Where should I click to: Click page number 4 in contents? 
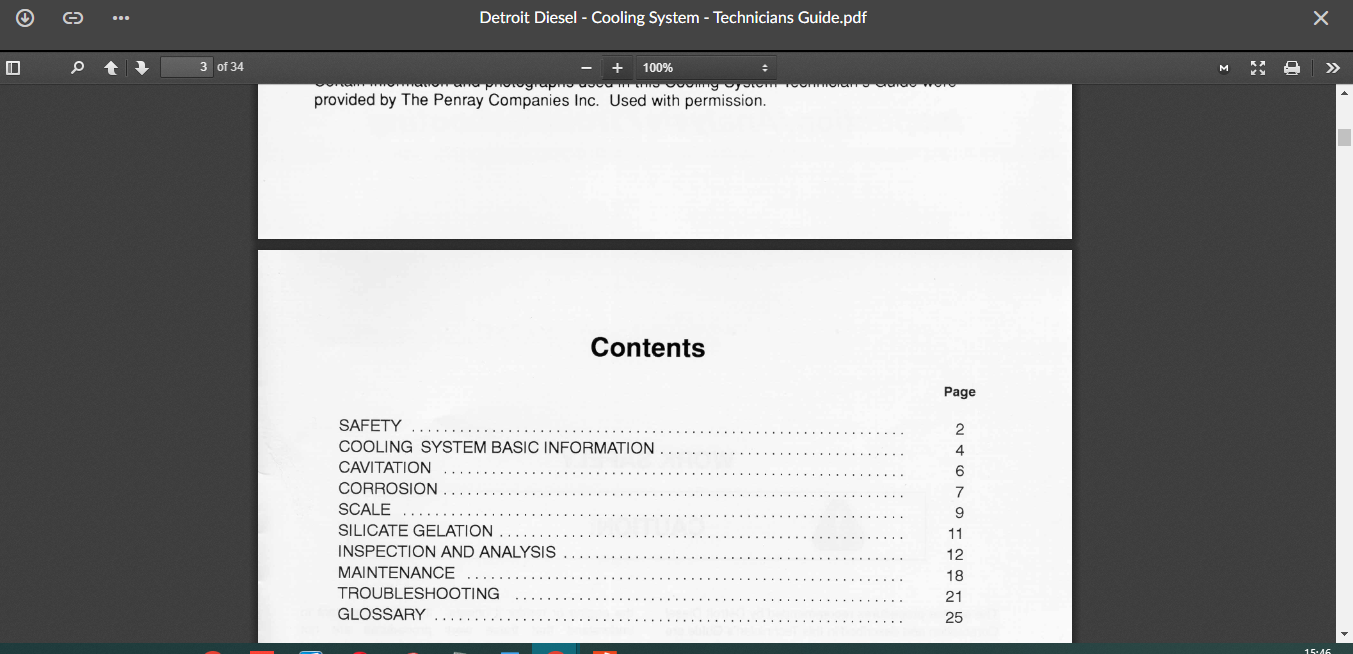[960, 451]
